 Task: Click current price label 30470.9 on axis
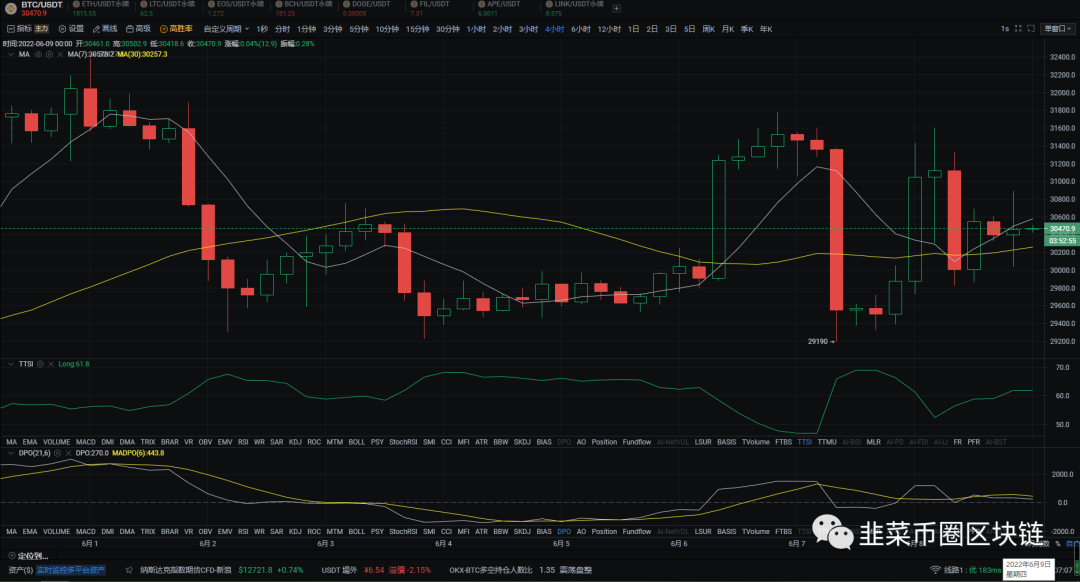pyautogui.click(x=1062, y=229)
